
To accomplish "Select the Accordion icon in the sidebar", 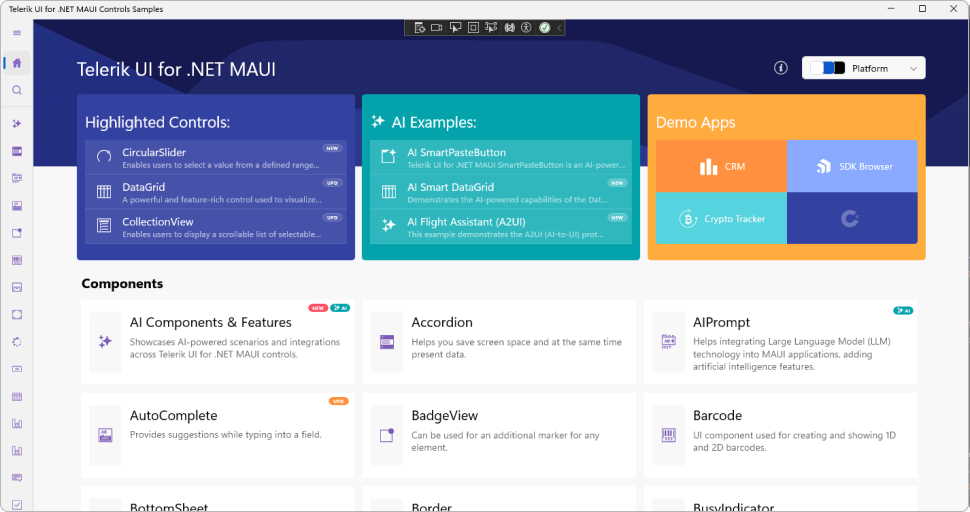I will 17,151.
